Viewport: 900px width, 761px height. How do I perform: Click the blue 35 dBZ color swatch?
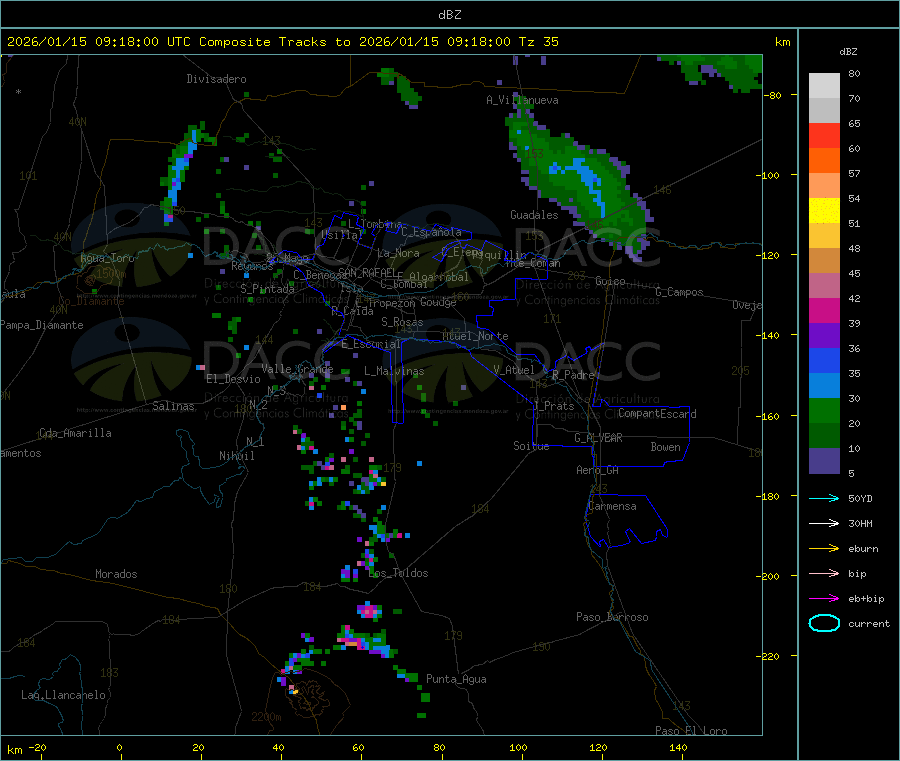[824, 360]
